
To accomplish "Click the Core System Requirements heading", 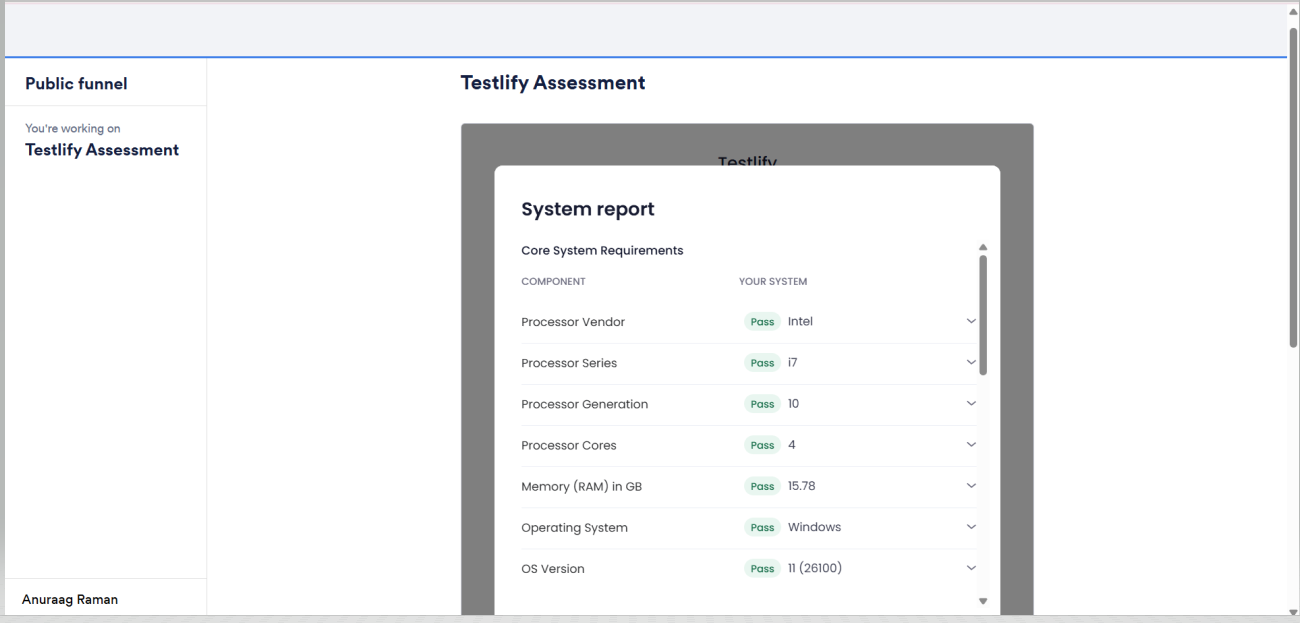I will [602, 250].
